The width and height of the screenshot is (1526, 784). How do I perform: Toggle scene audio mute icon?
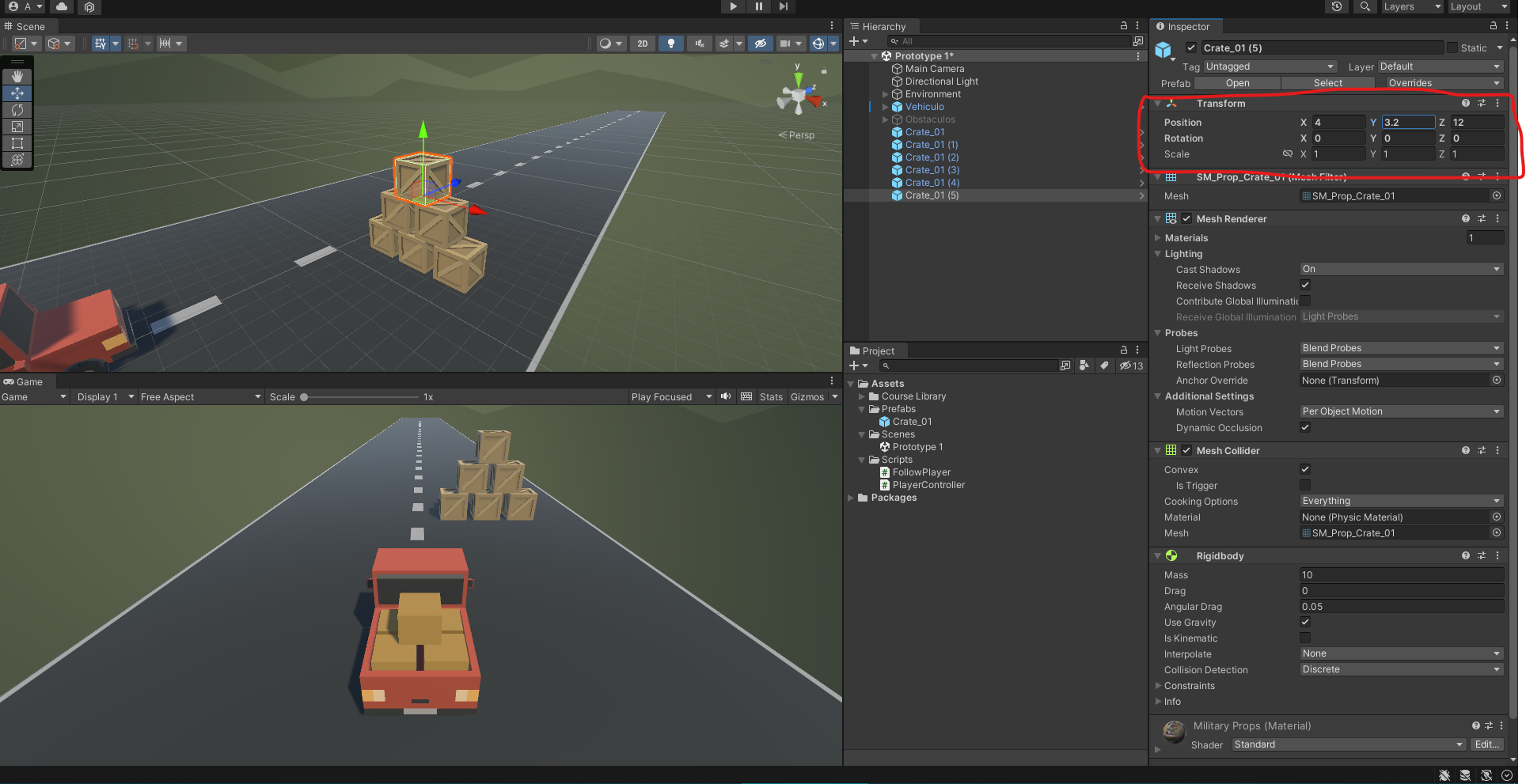[x=699, y=44]
